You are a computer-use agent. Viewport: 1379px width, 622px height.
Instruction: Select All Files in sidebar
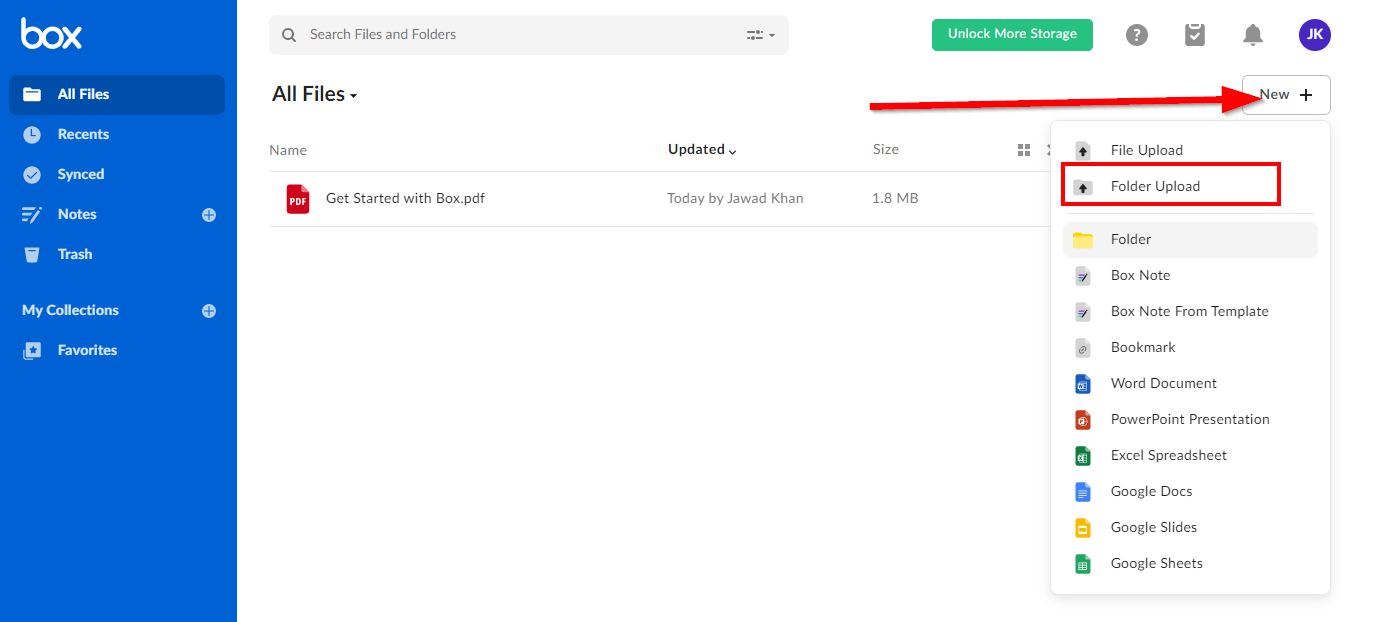(x=117, y=95)
